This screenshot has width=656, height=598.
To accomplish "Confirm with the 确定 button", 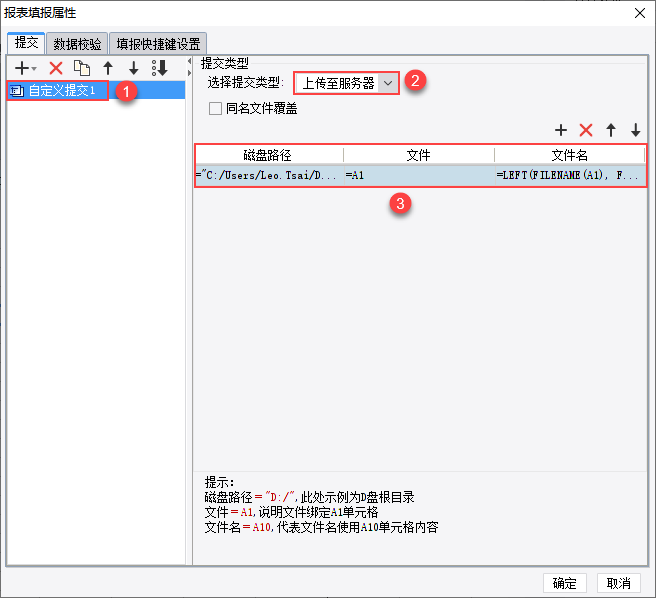I will (564, 583).
